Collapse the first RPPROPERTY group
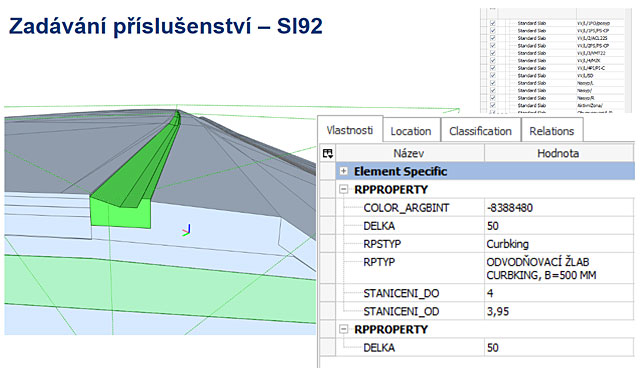The image size is (640, 368). [344, 189]
